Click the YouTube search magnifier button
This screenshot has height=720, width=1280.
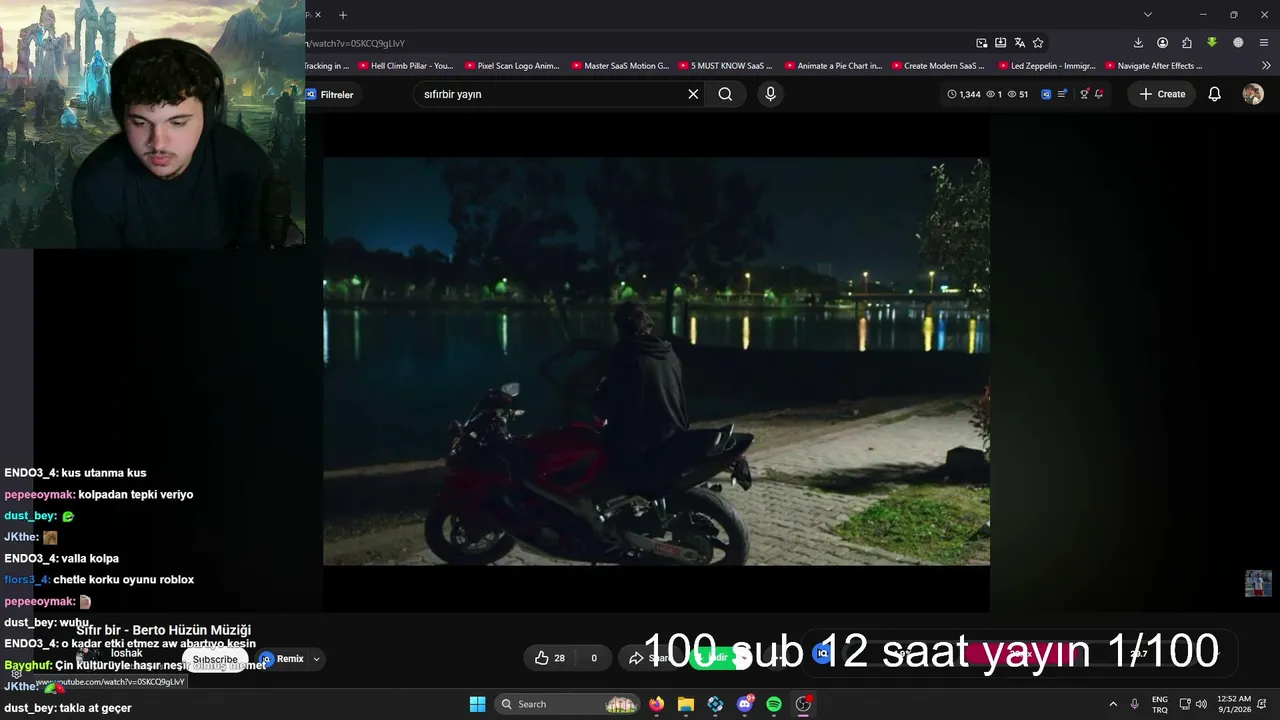pyautogui.click(x=725, y=94)
